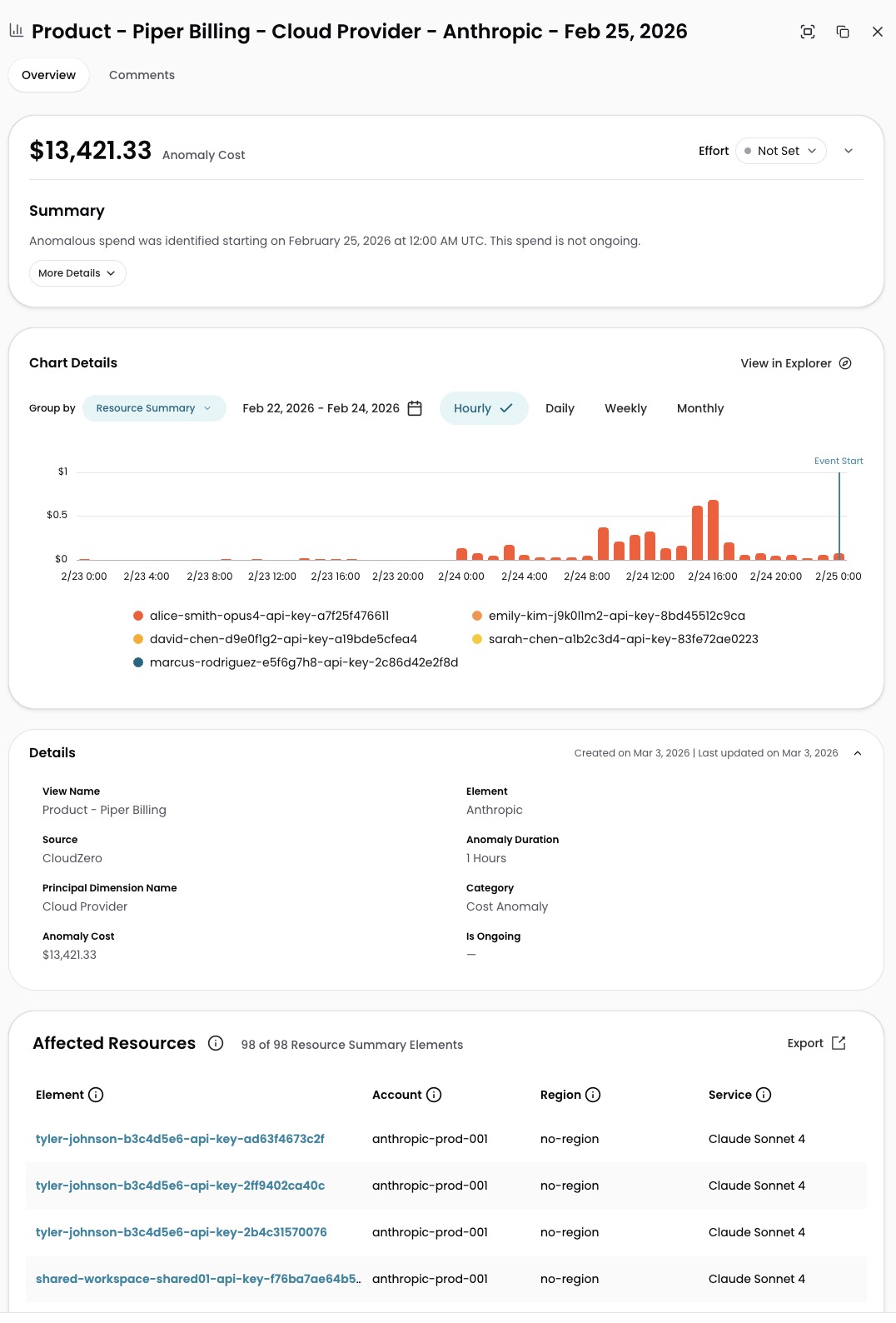This screenshot has height=1323, width=896.
Task: Select Hourly granularity
Action: click(484, 408)
